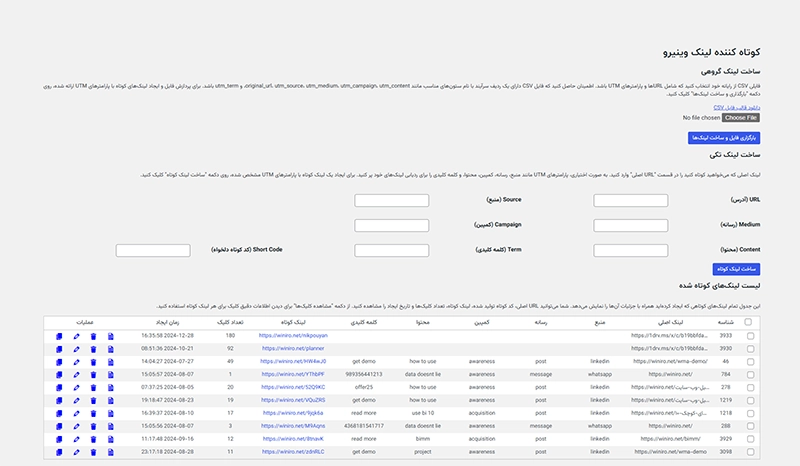Focus the Source input field

pyautogui.click(x=392, y=200)
